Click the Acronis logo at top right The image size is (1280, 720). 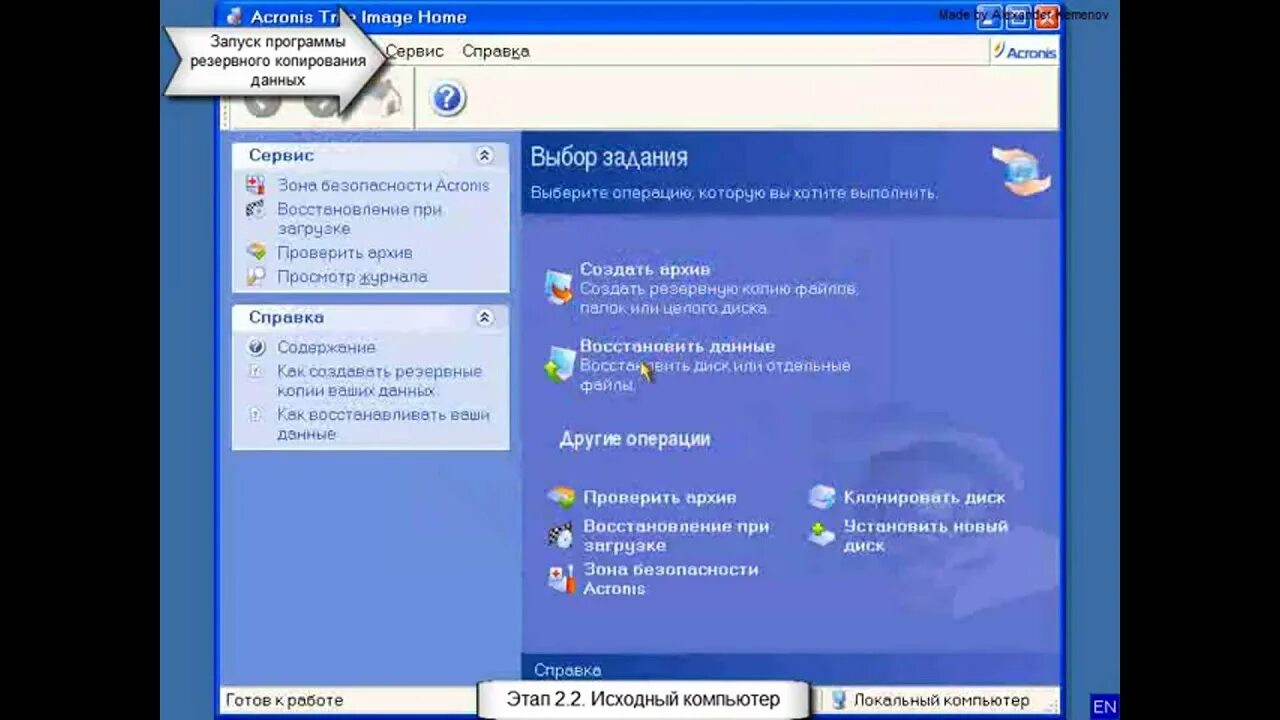1025,51
